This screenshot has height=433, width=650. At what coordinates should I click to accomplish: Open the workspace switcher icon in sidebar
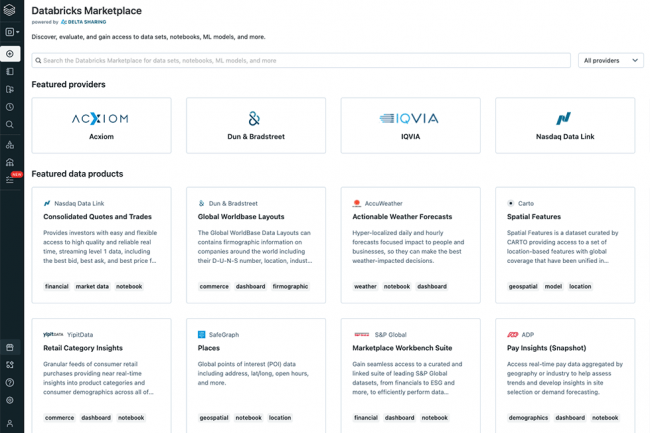coord(12,32)
